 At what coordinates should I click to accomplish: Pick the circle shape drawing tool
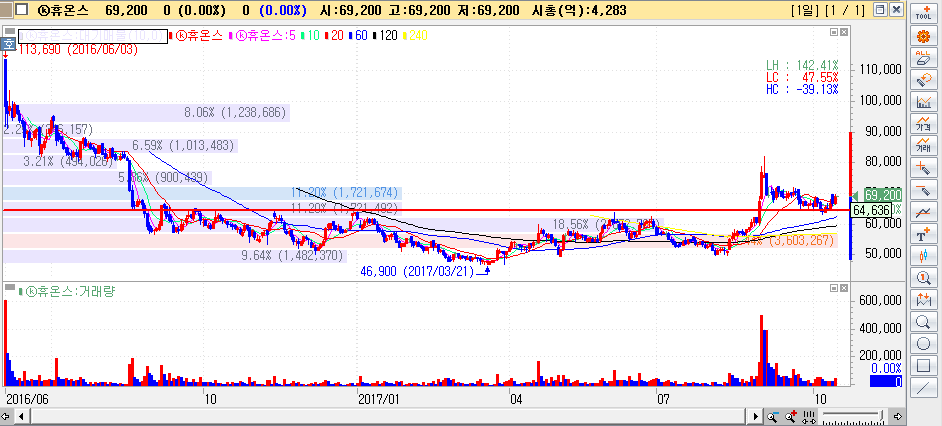pos(924,343)
